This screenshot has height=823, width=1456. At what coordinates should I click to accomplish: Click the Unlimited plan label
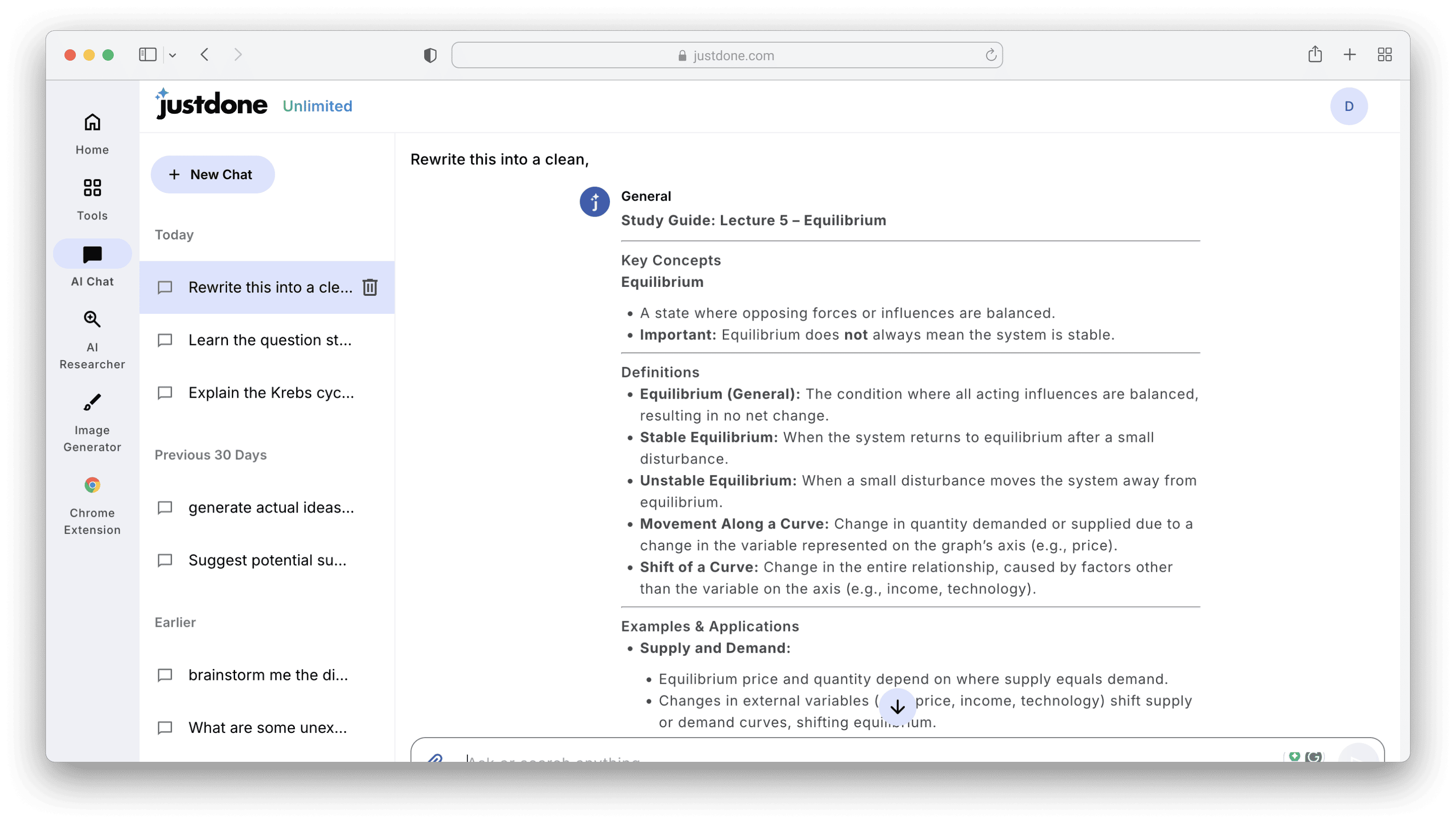(x=317, y=106)
